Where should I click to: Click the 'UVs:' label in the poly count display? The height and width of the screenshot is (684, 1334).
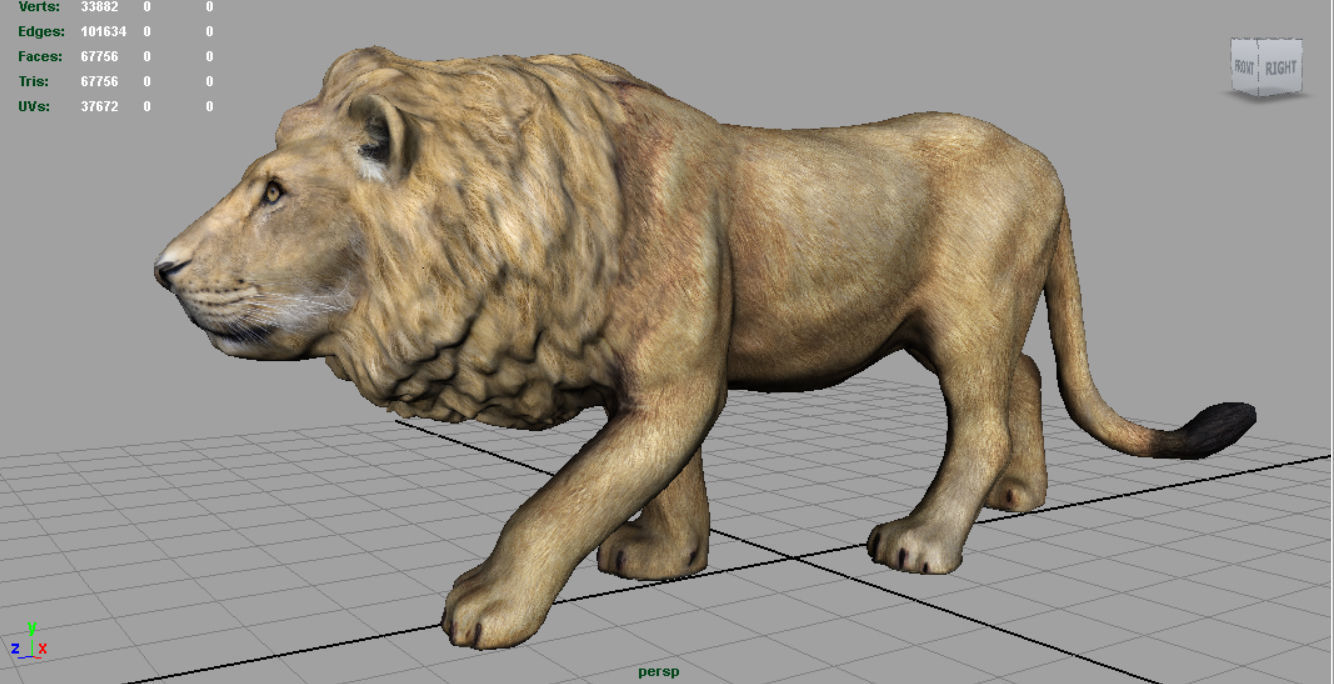[34, 106]
